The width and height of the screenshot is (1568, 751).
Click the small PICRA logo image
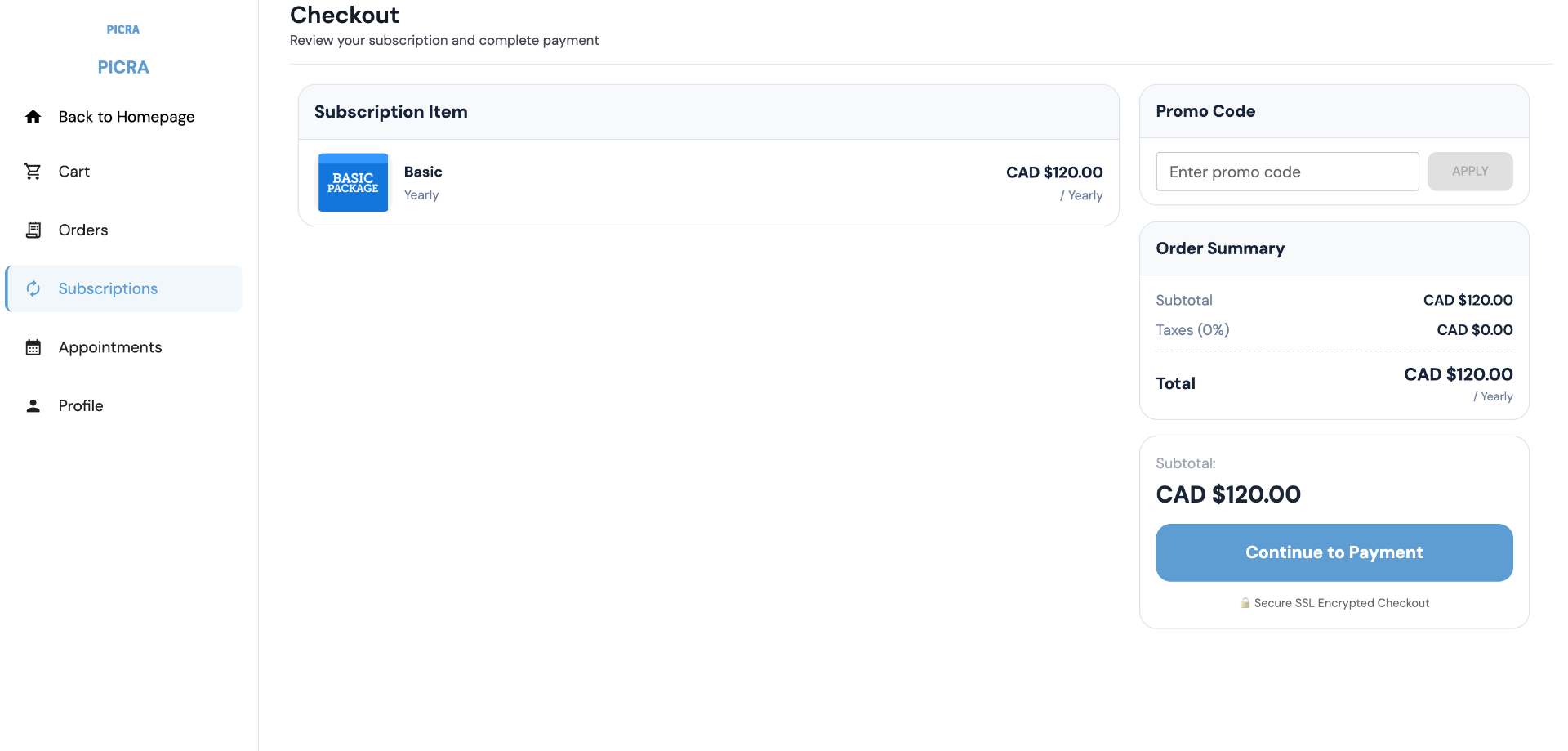coord(123,29)
